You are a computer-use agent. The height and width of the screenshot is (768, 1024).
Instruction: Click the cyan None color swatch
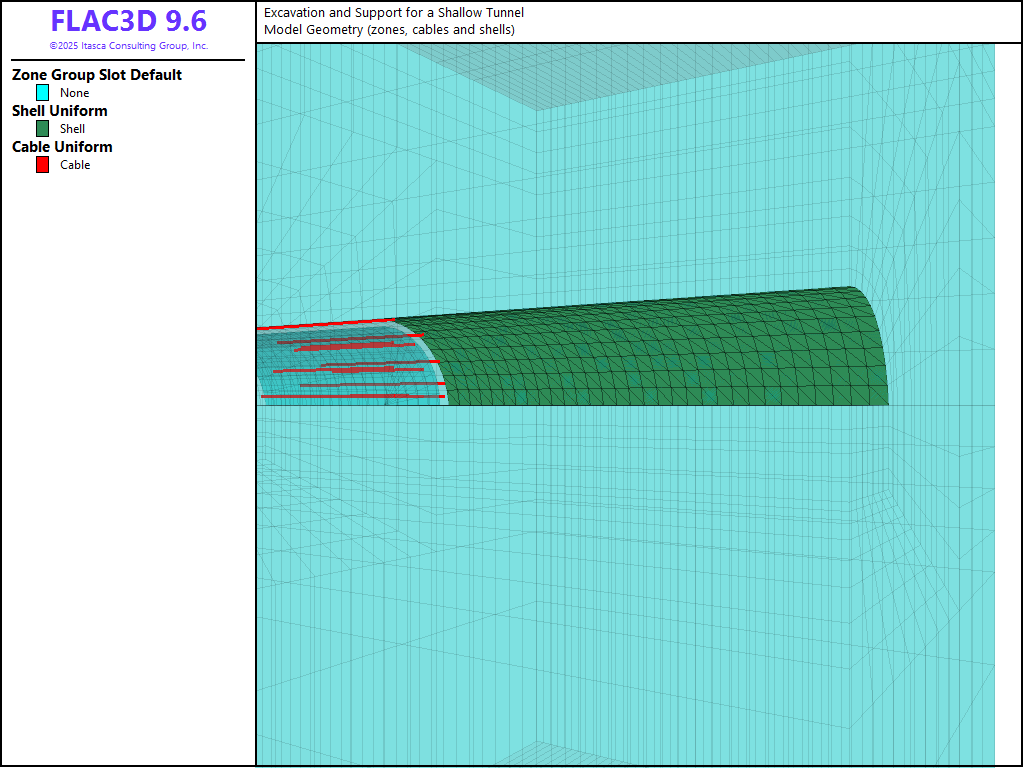tap(43, 93)
